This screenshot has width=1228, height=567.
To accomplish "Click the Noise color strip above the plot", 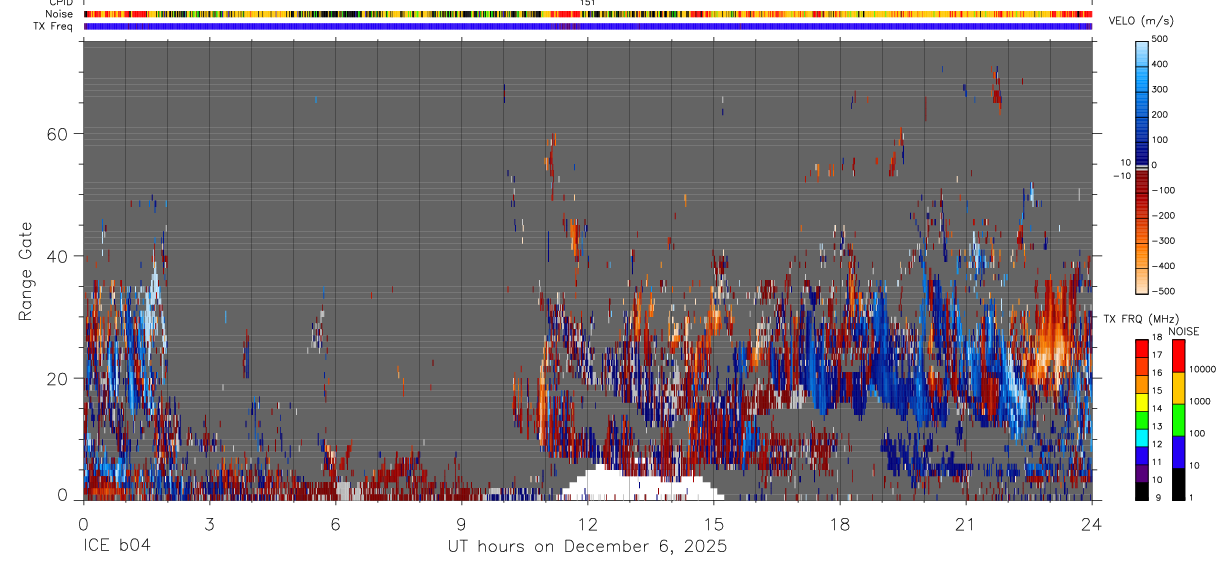I will (x=588, y=14).
